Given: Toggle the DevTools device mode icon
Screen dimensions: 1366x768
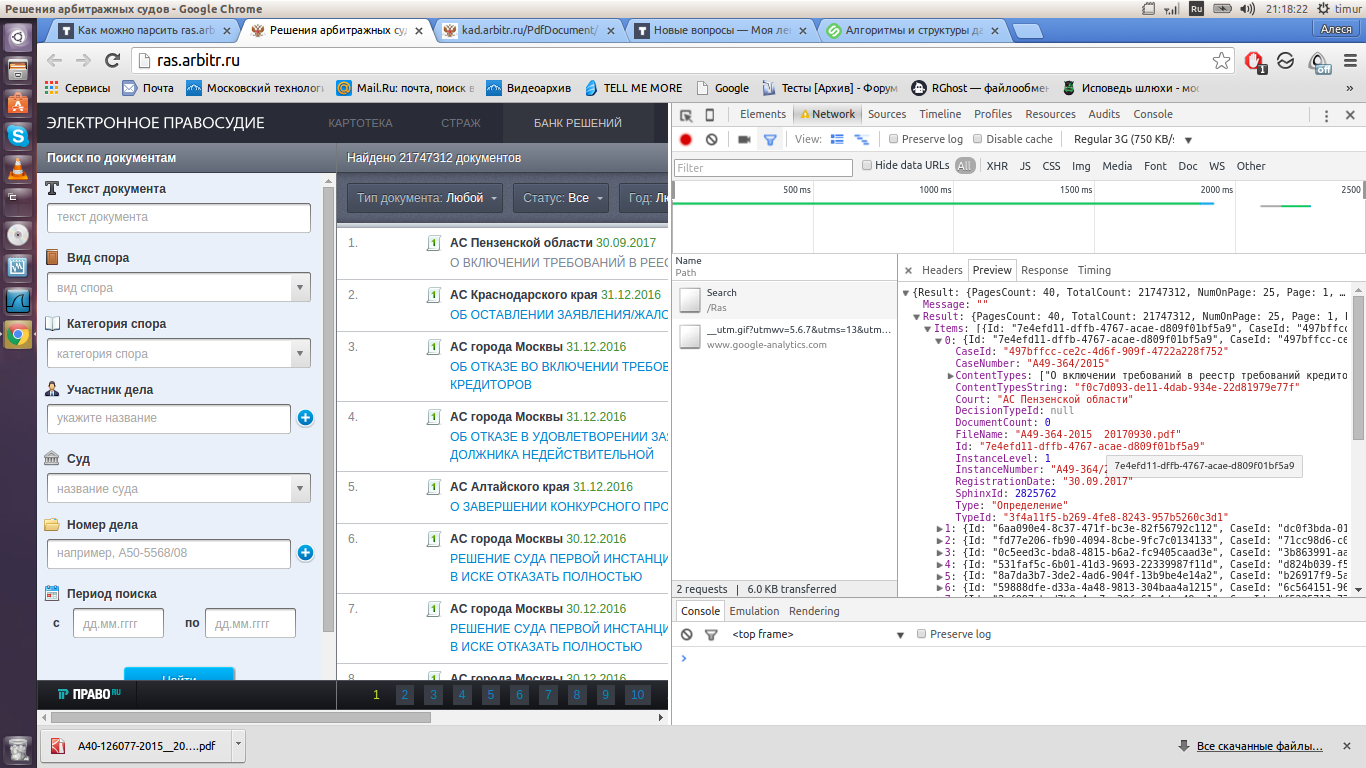Looking at the screenshot, I should pos(710,114).
